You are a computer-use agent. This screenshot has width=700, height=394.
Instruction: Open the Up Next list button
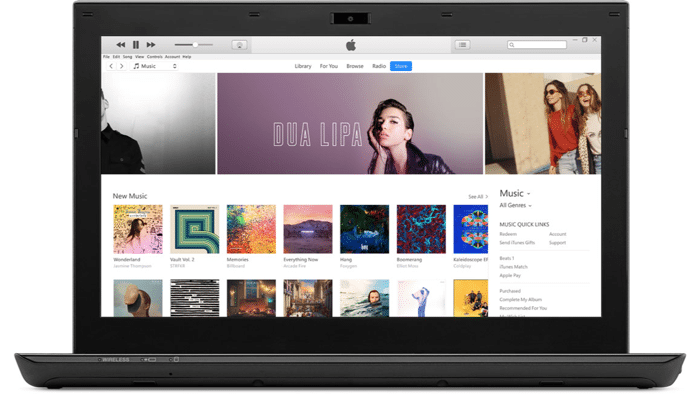(462, 45)
